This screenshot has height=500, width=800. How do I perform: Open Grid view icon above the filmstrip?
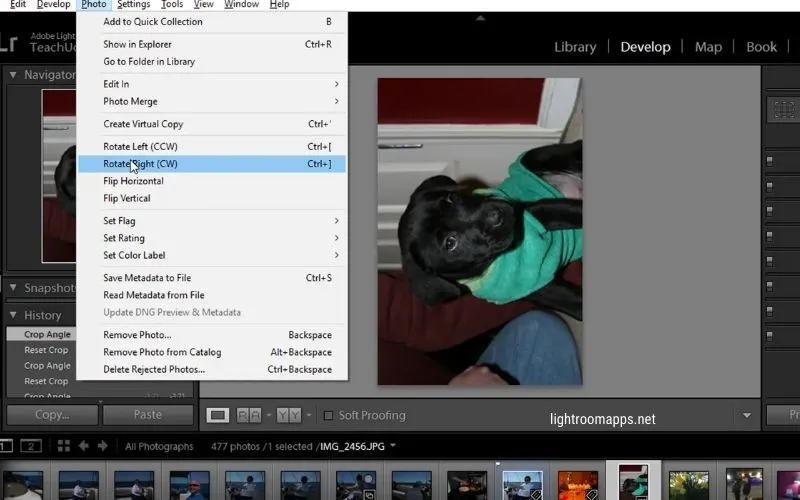[x=64, y=446]
